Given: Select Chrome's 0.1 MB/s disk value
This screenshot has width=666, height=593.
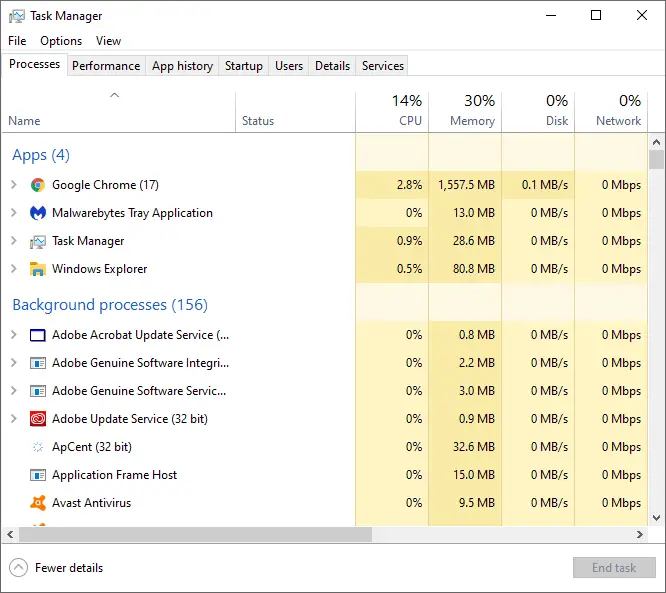Looking at the screenshot, I should [x=545, y=185].
